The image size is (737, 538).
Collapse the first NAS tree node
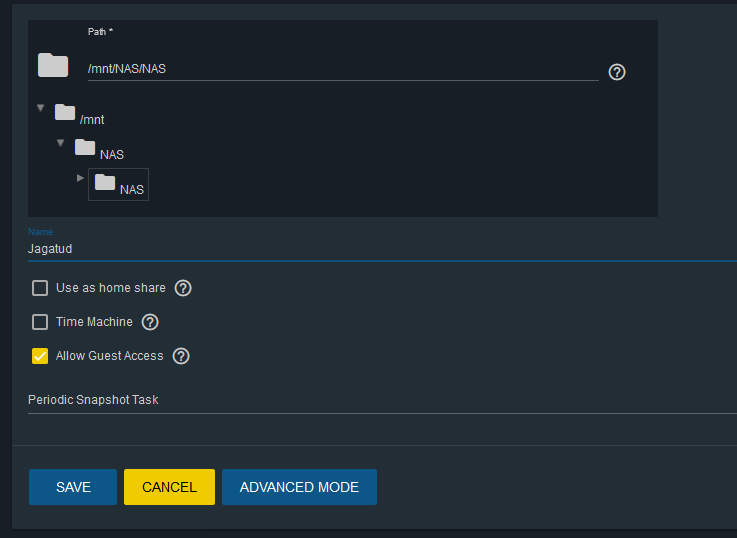[61, 143]
